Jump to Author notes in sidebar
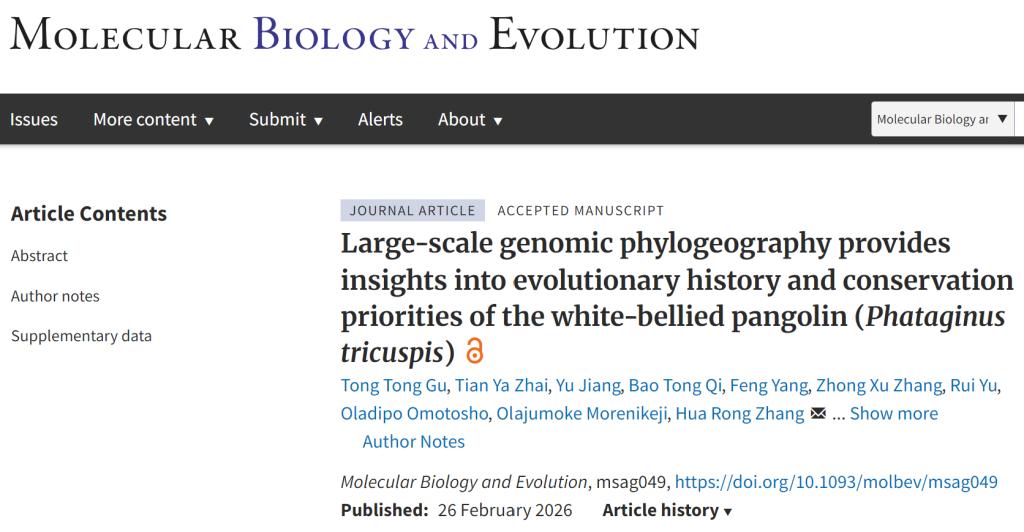This screenshot has height=532, width=1024. 55,296
